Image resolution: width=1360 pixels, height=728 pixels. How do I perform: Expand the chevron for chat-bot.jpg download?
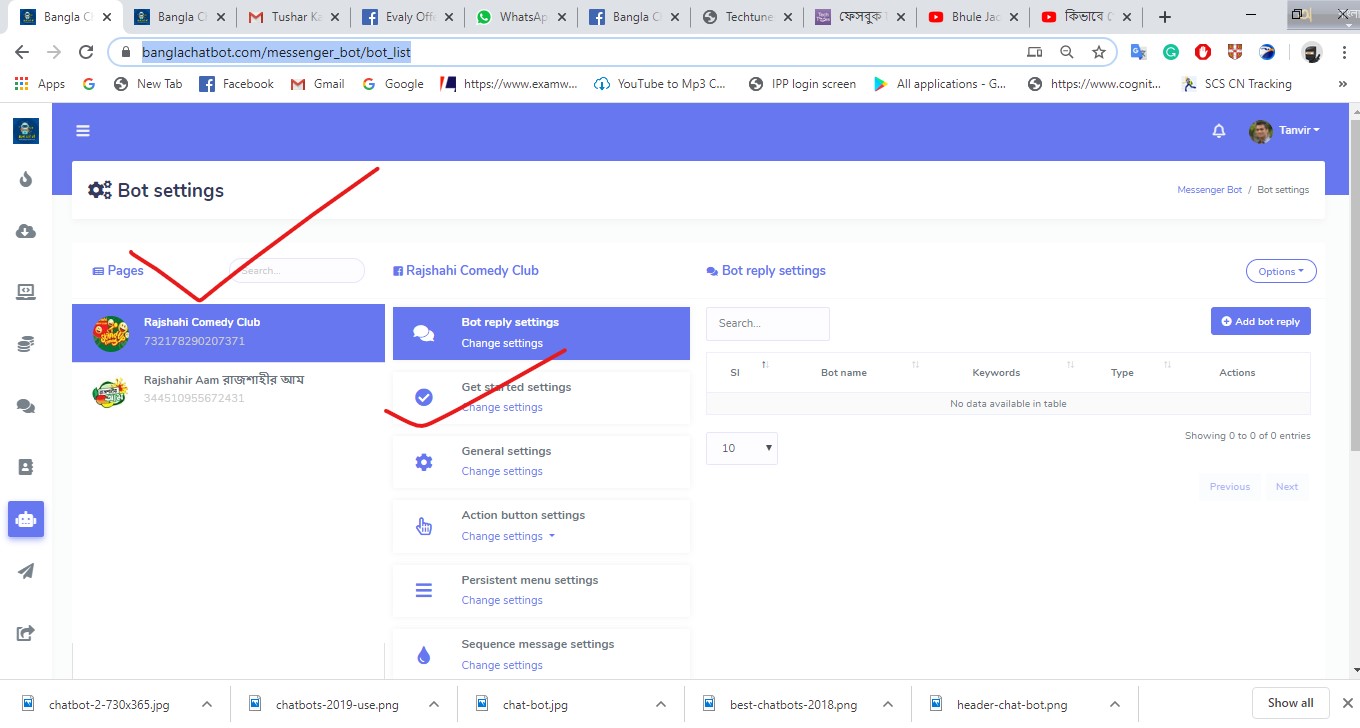tap(660, 704)
